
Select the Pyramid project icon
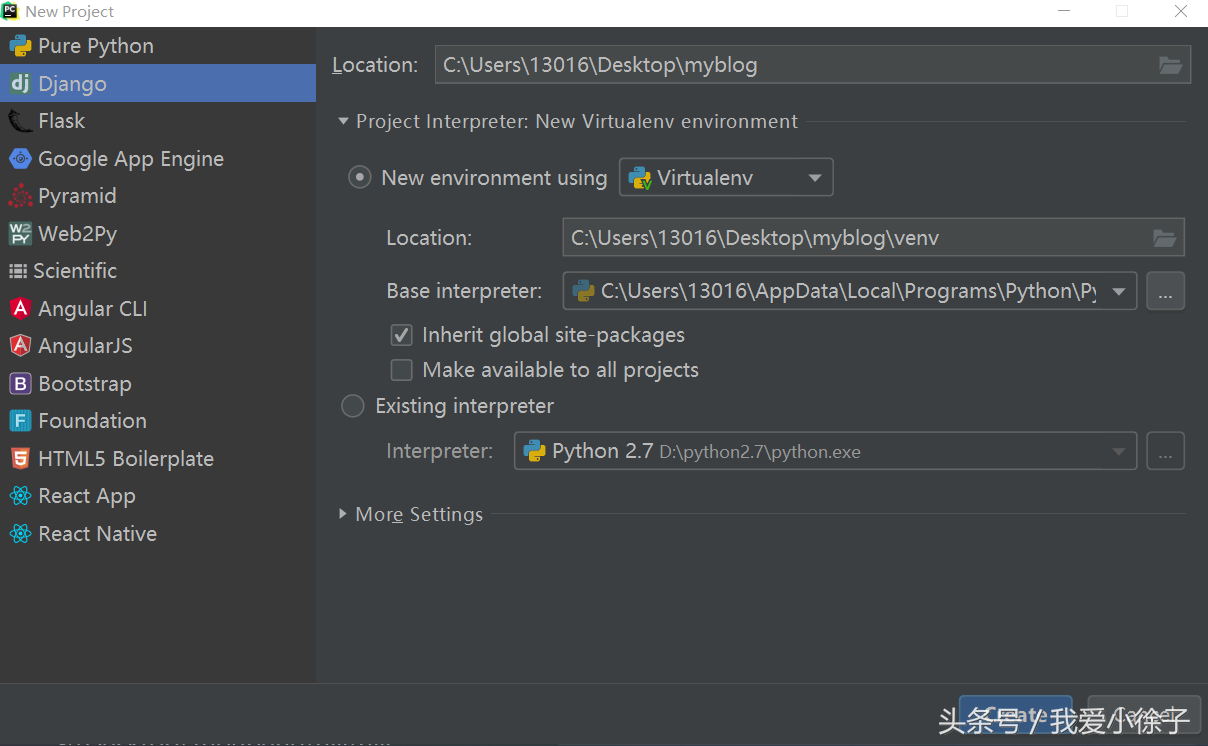[x=20, y=196]
